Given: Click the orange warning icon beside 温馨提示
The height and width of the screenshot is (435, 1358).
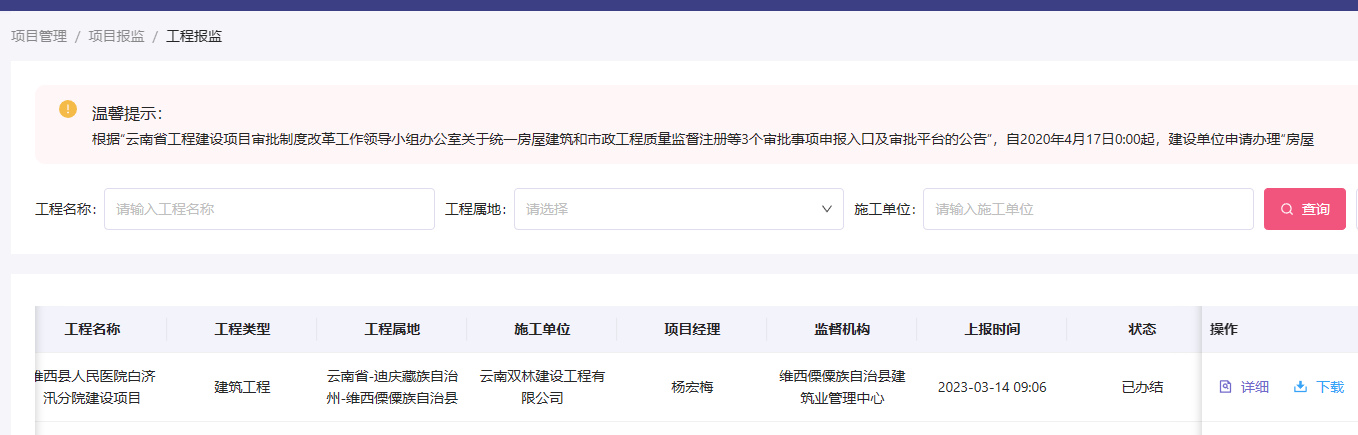Looking at the screenshot, I should (x=68, y=108).
